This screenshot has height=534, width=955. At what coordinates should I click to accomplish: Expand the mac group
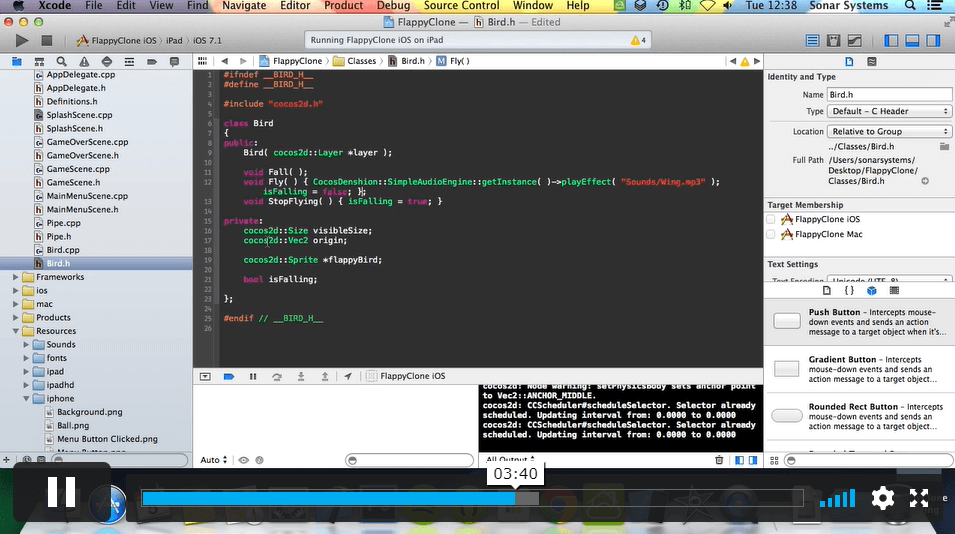click(x=15, y=304)
